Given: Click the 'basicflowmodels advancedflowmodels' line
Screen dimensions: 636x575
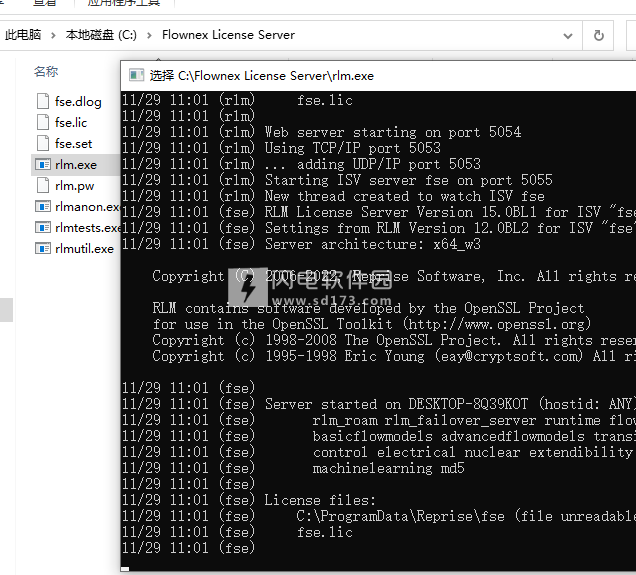Looking at the screenshot, I should coord(474,436).
